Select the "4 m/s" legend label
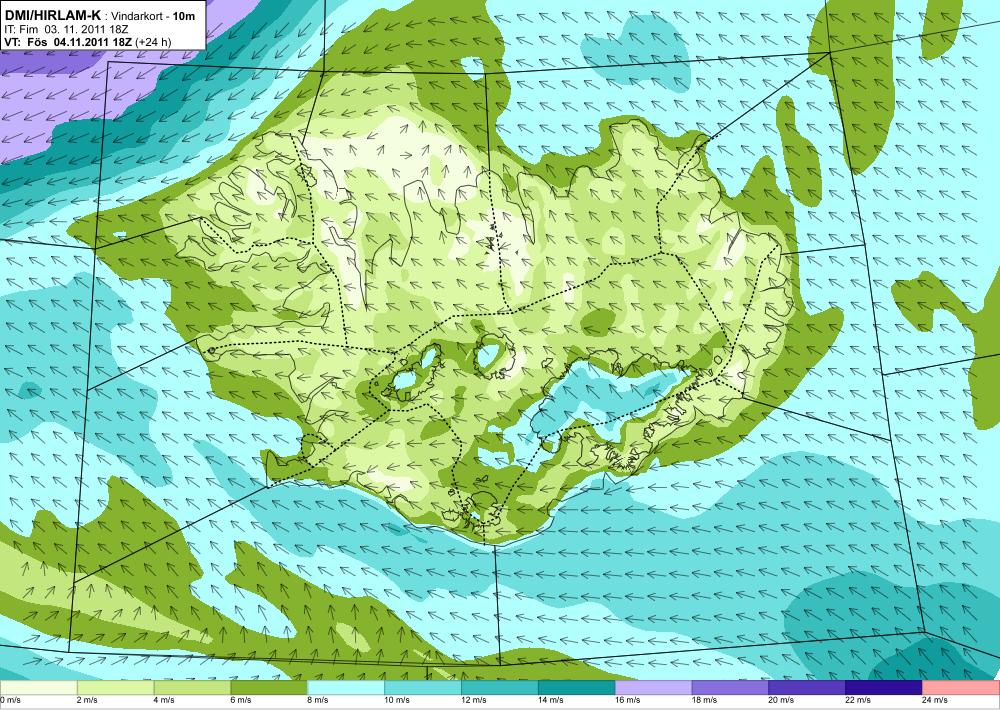This screenshot has width=1000, height=710. pos(164,700)
